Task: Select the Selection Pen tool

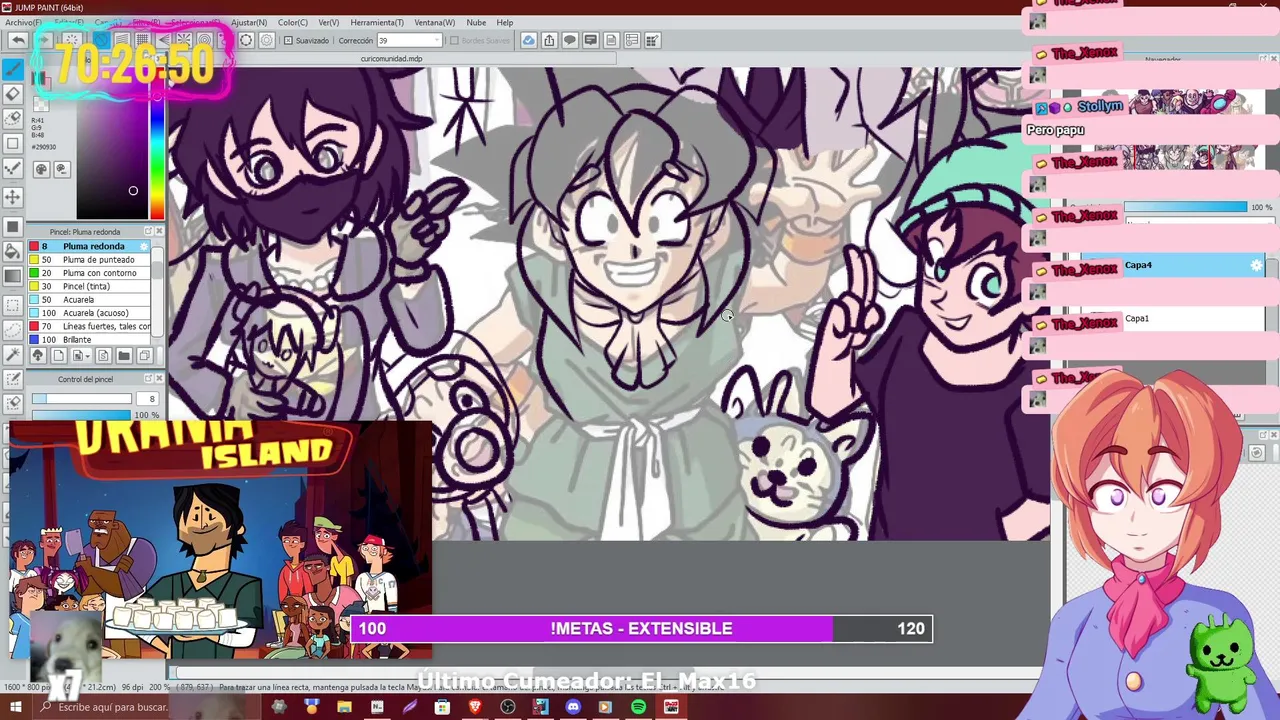Action: pos(13,378)
